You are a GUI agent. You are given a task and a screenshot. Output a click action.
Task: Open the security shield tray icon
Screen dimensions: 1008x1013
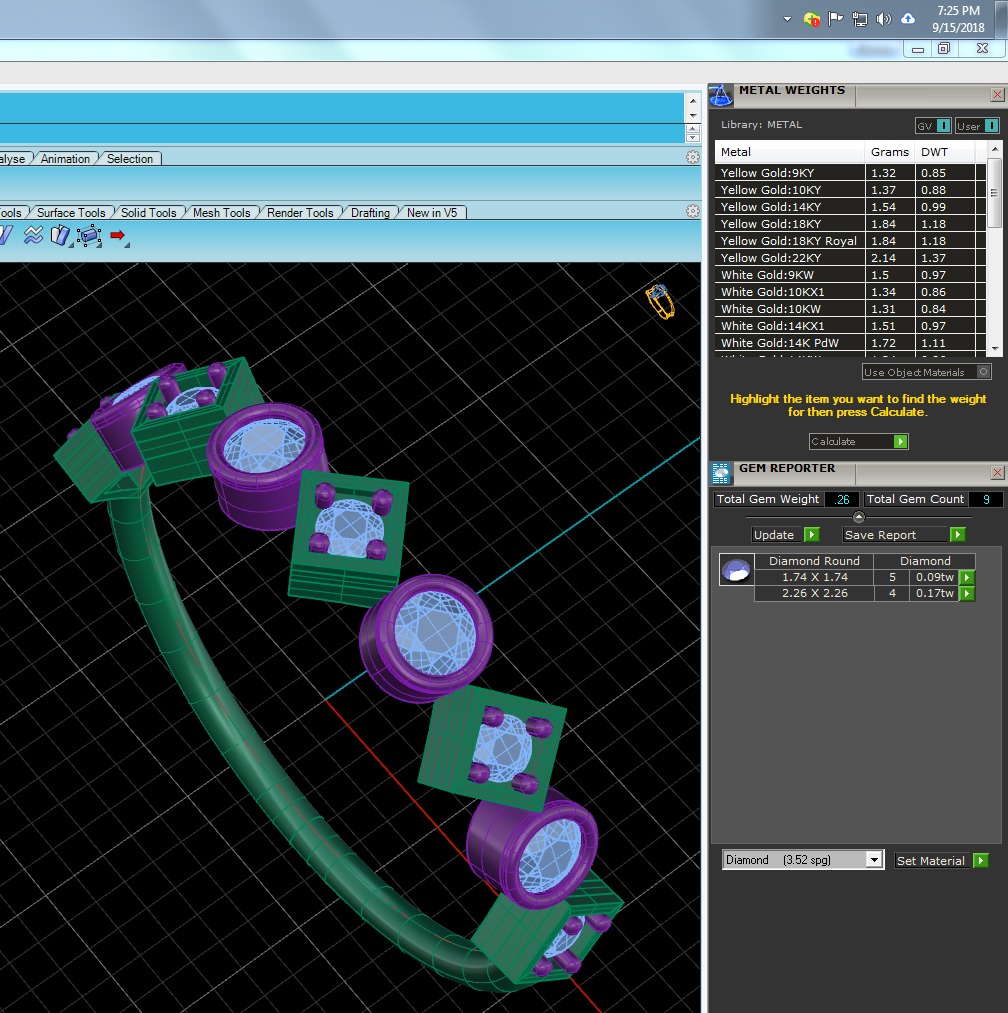point(812,19)
